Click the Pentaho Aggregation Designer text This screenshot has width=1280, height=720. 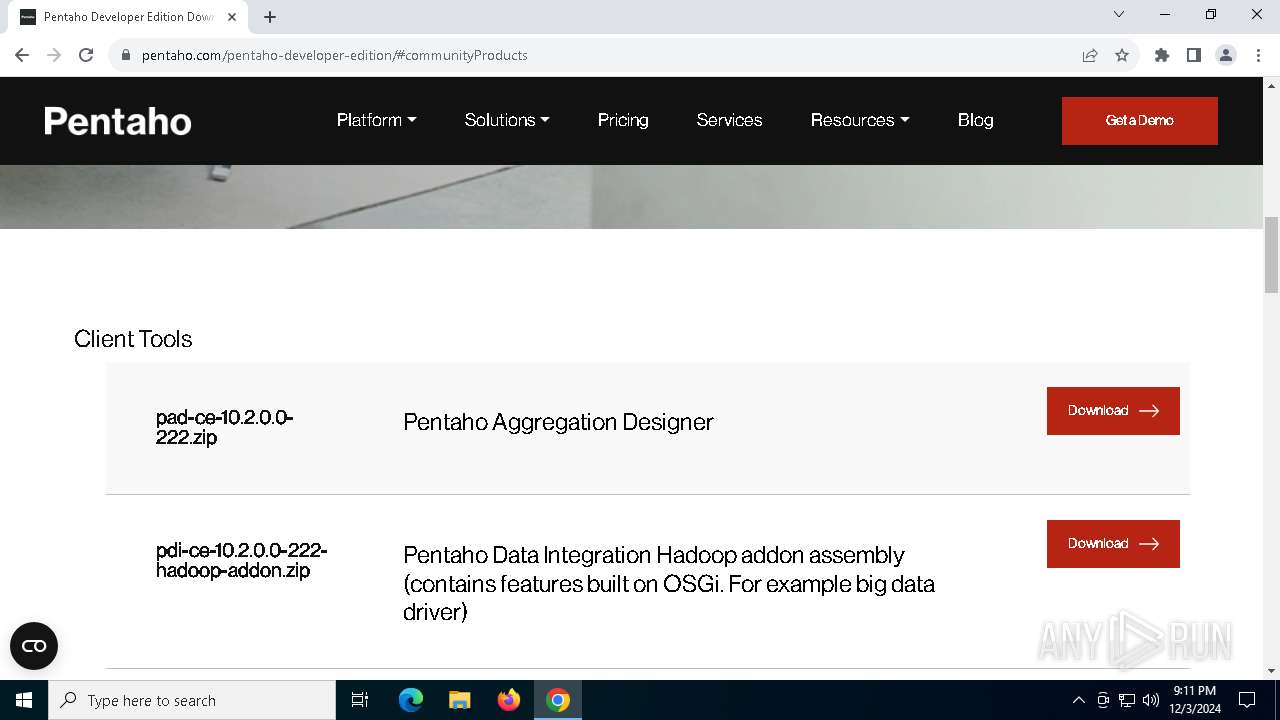point(558,422)
